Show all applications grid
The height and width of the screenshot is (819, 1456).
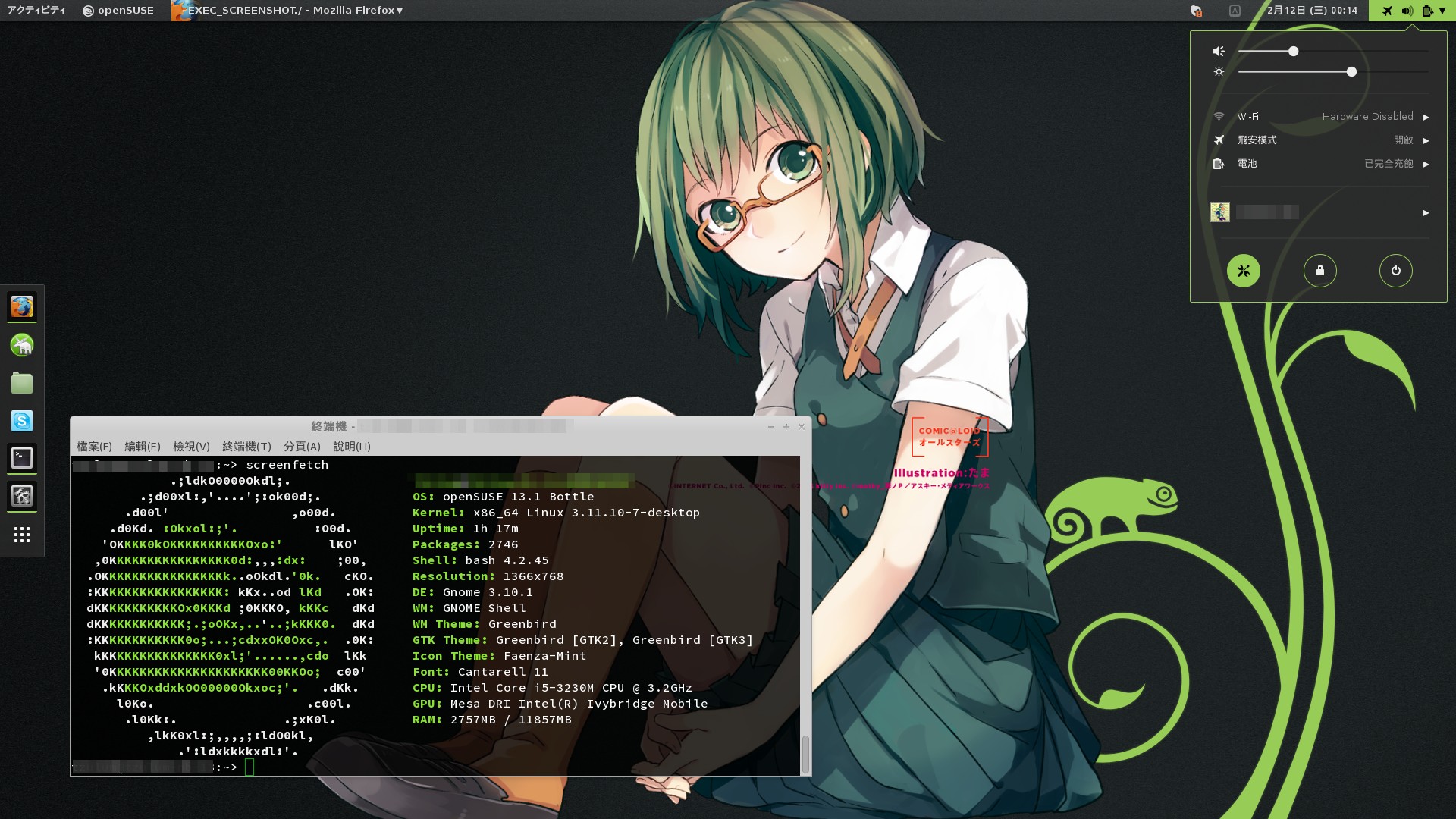click(x=22, y=535)
